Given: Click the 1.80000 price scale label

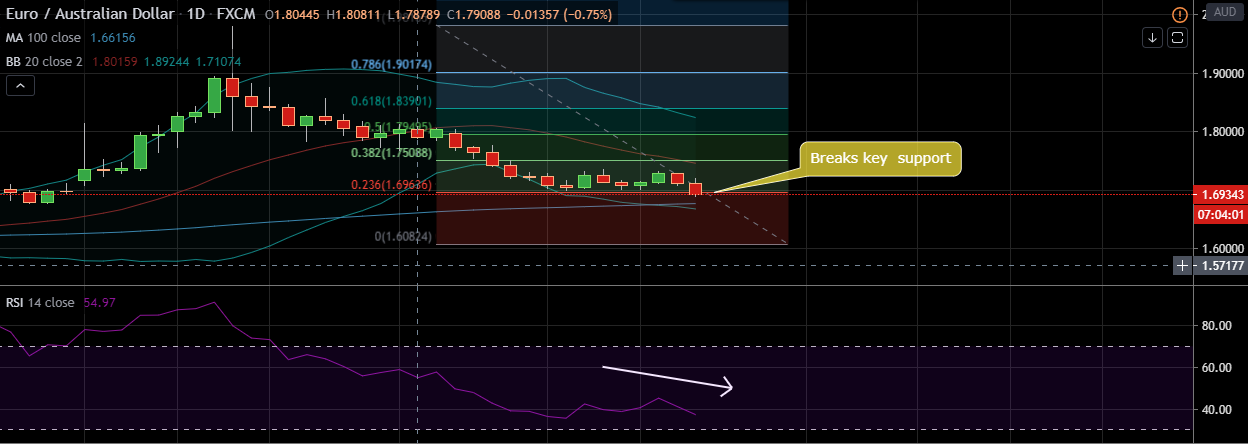Looking at the screenshot, I should coord(1222,132).
